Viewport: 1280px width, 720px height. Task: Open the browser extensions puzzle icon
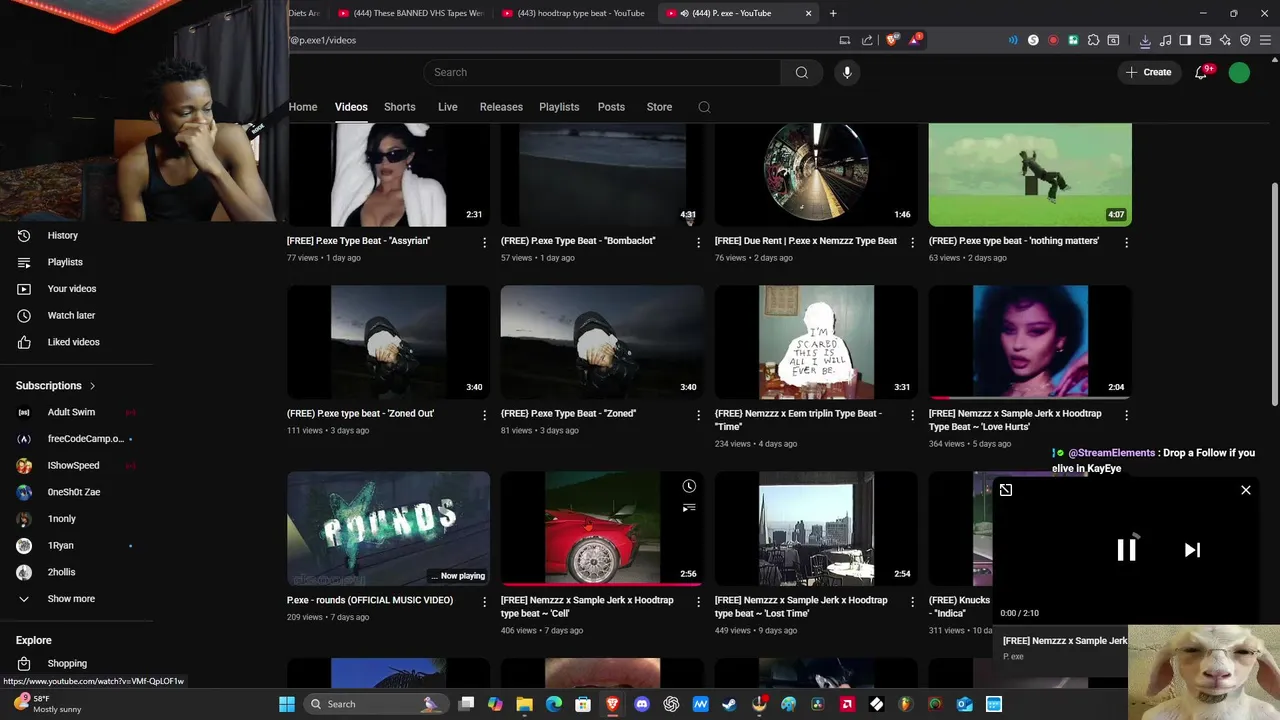coord(1093,40)
